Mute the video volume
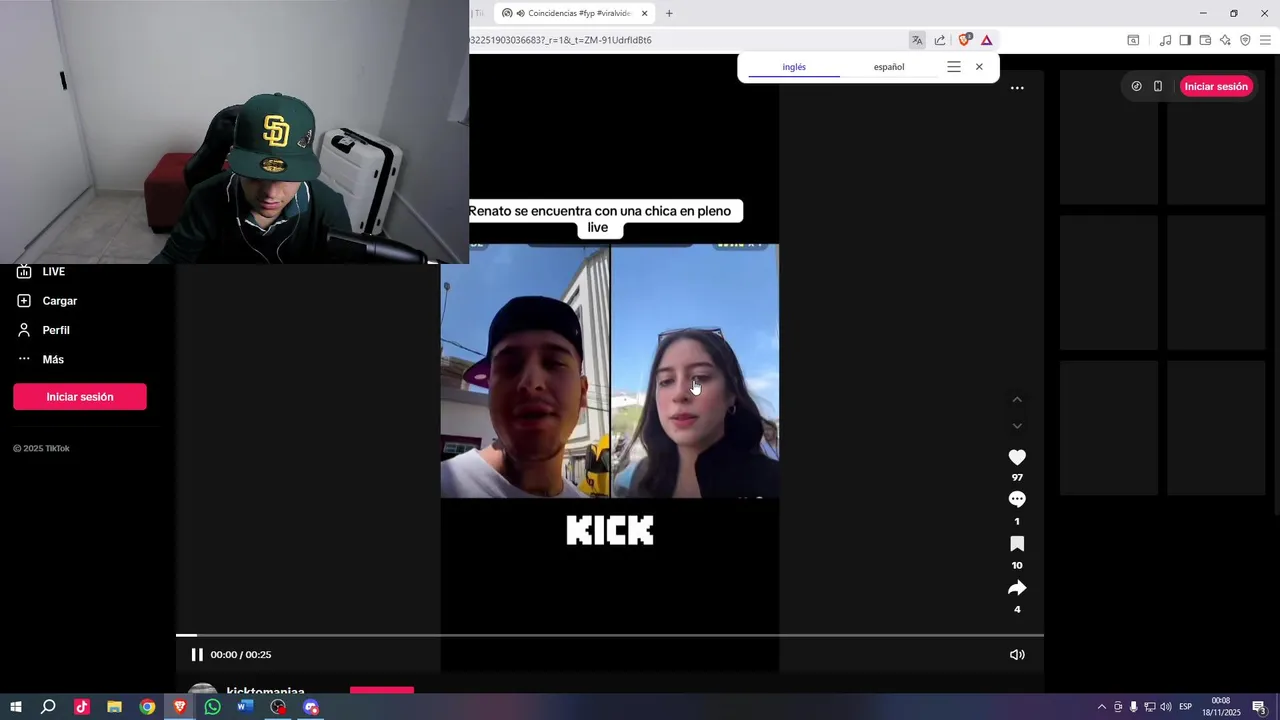The height and width of the screenshot is (720, 1280). (x=1017, y=655)
